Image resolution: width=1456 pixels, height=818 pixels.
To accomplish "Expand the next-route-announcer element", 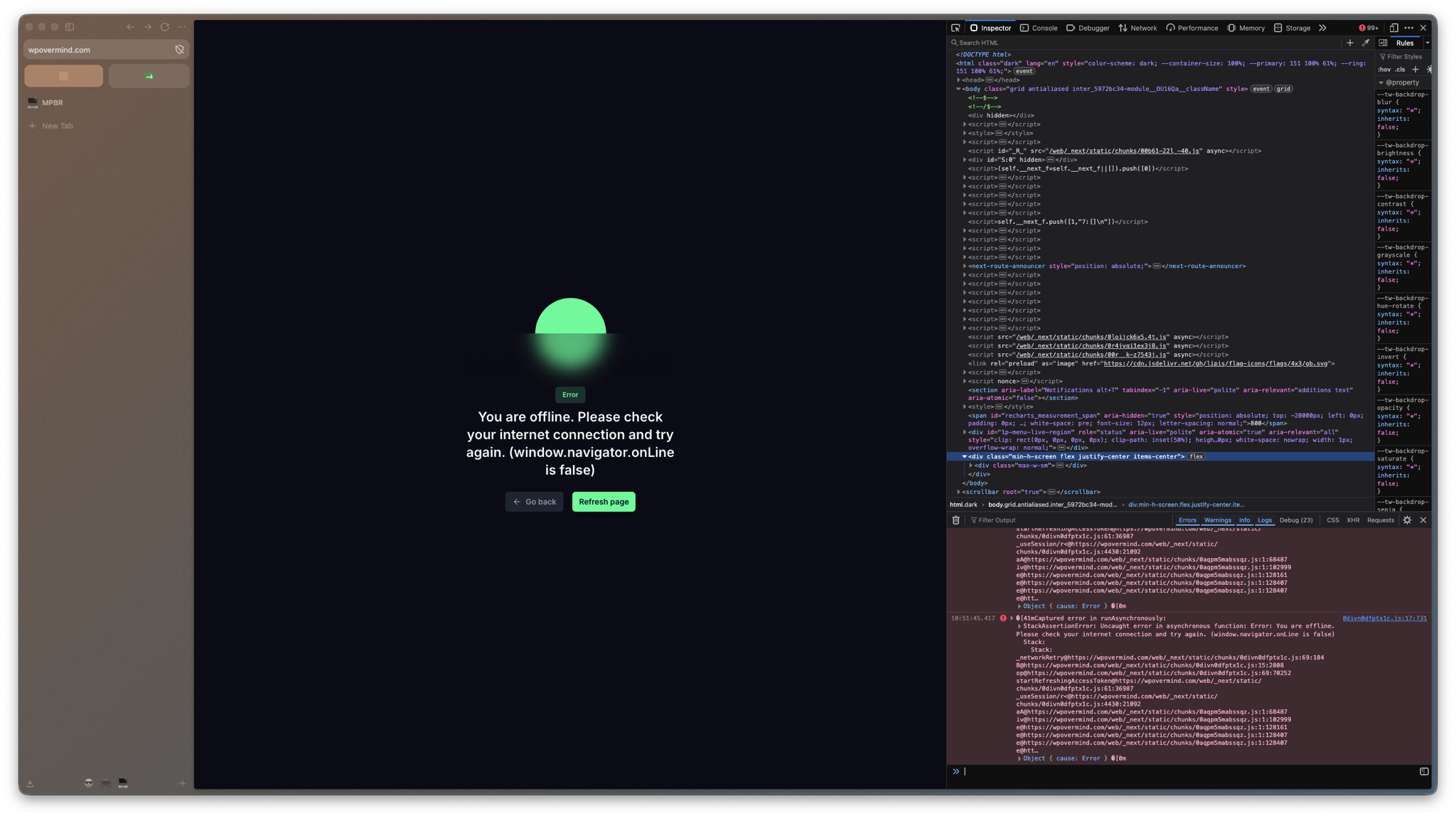I will pos(965,267).
